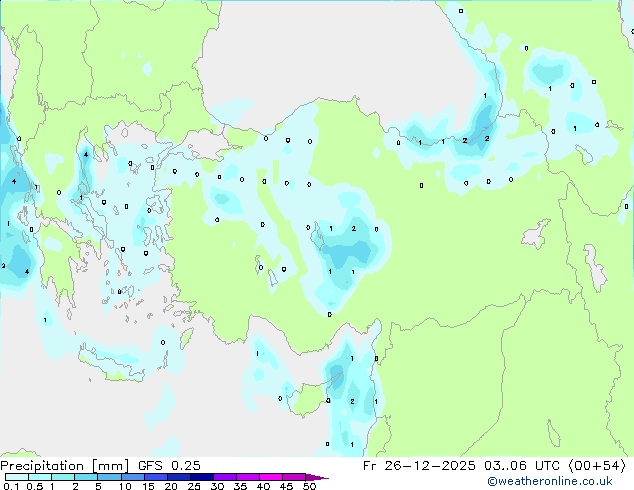Click the 20–25 mm legend color swatch
Screen dimensions: 634x490
(178, 477)
